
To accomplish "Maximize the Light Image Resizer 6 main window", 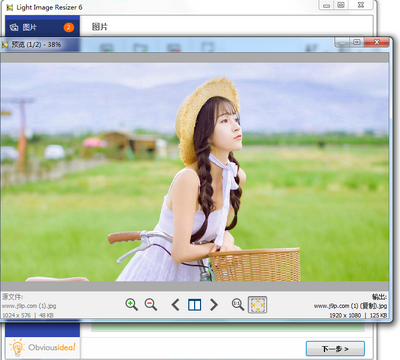I will tap(341, 5).
